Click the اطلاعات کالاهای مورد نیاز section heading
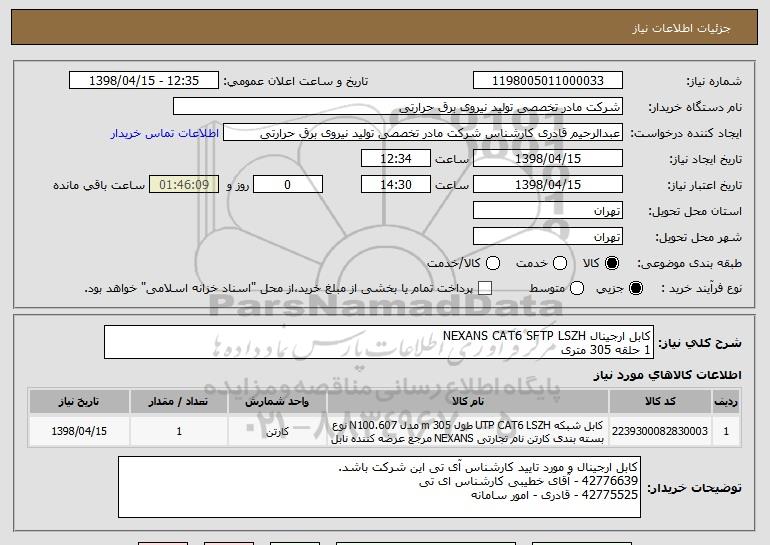Image resolution: width=770 pixels, height=545 pixels. [x=667, y=375]
